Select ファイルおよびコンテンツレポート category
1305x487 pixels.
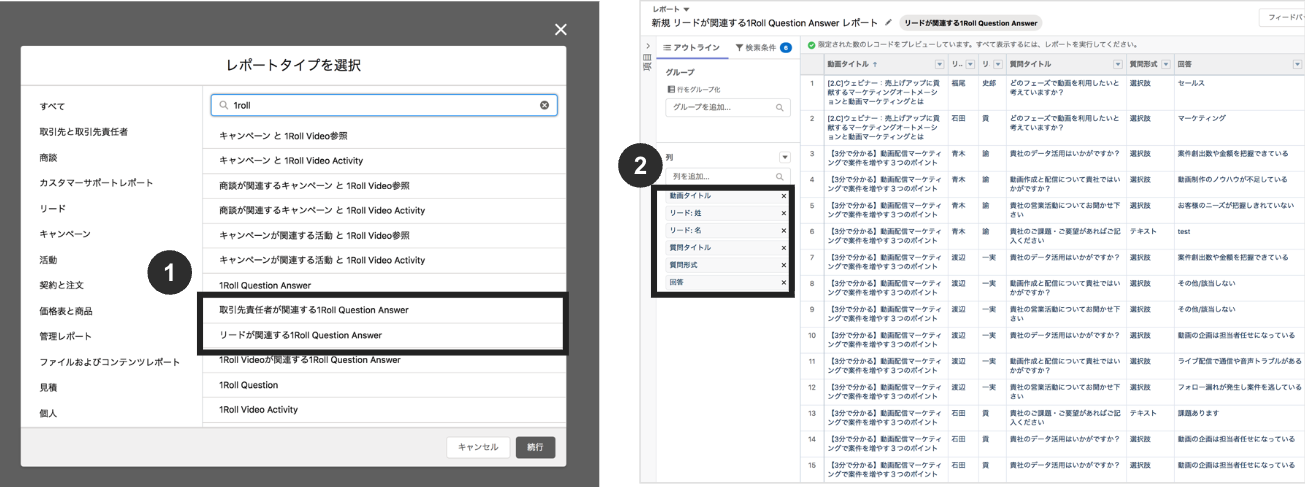tap(110, 362)
